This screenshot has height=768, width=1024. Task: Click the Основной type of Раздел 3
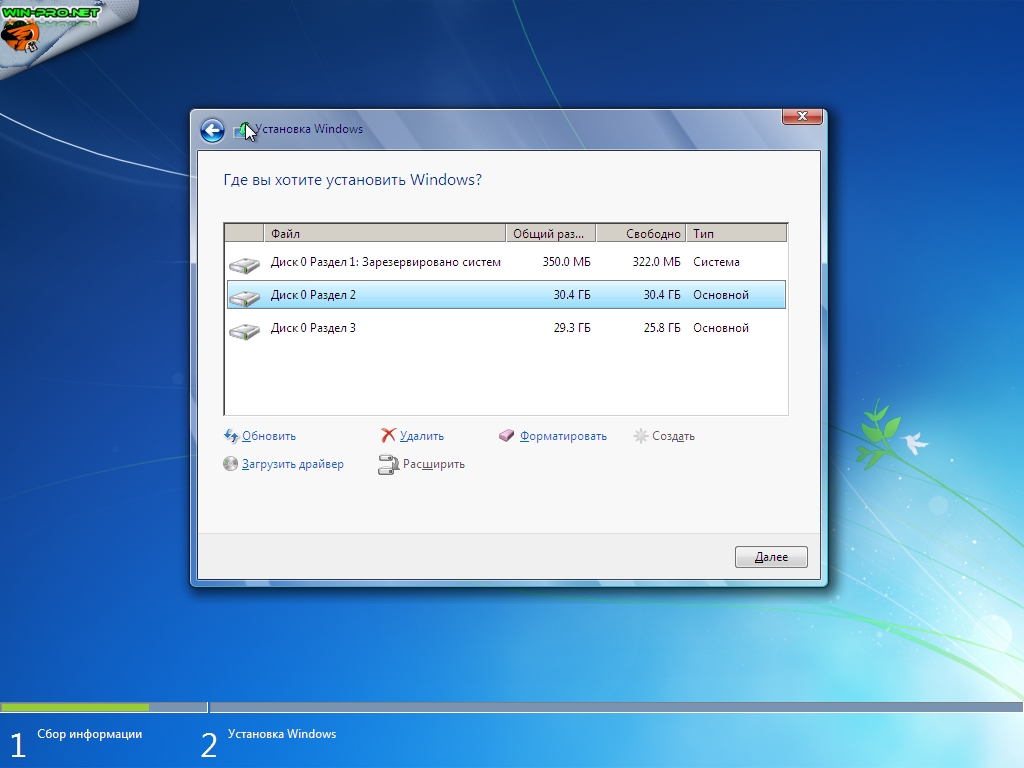coord(721,328)
